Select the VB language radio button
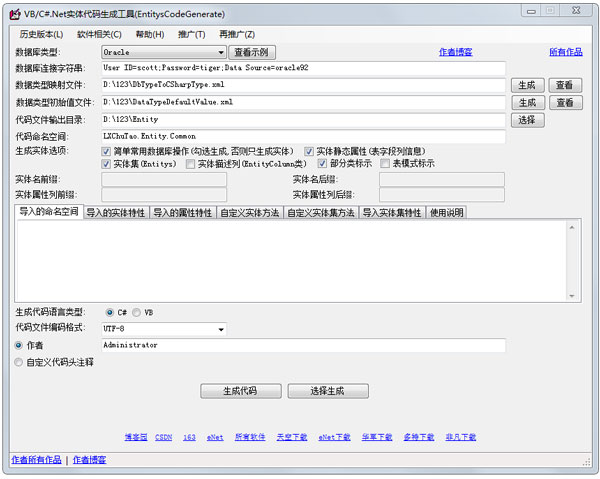 [x=137, y=312]
